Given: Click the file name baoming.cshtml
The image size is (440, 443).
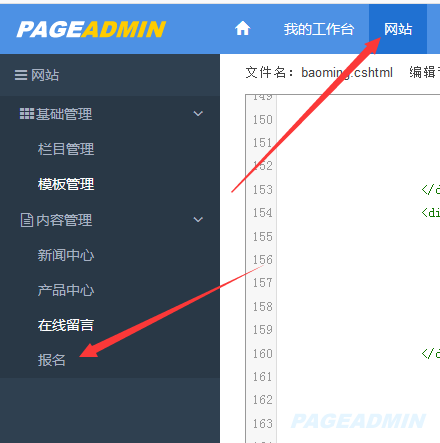Looking at the screenshot, I should tap(347, 72).
